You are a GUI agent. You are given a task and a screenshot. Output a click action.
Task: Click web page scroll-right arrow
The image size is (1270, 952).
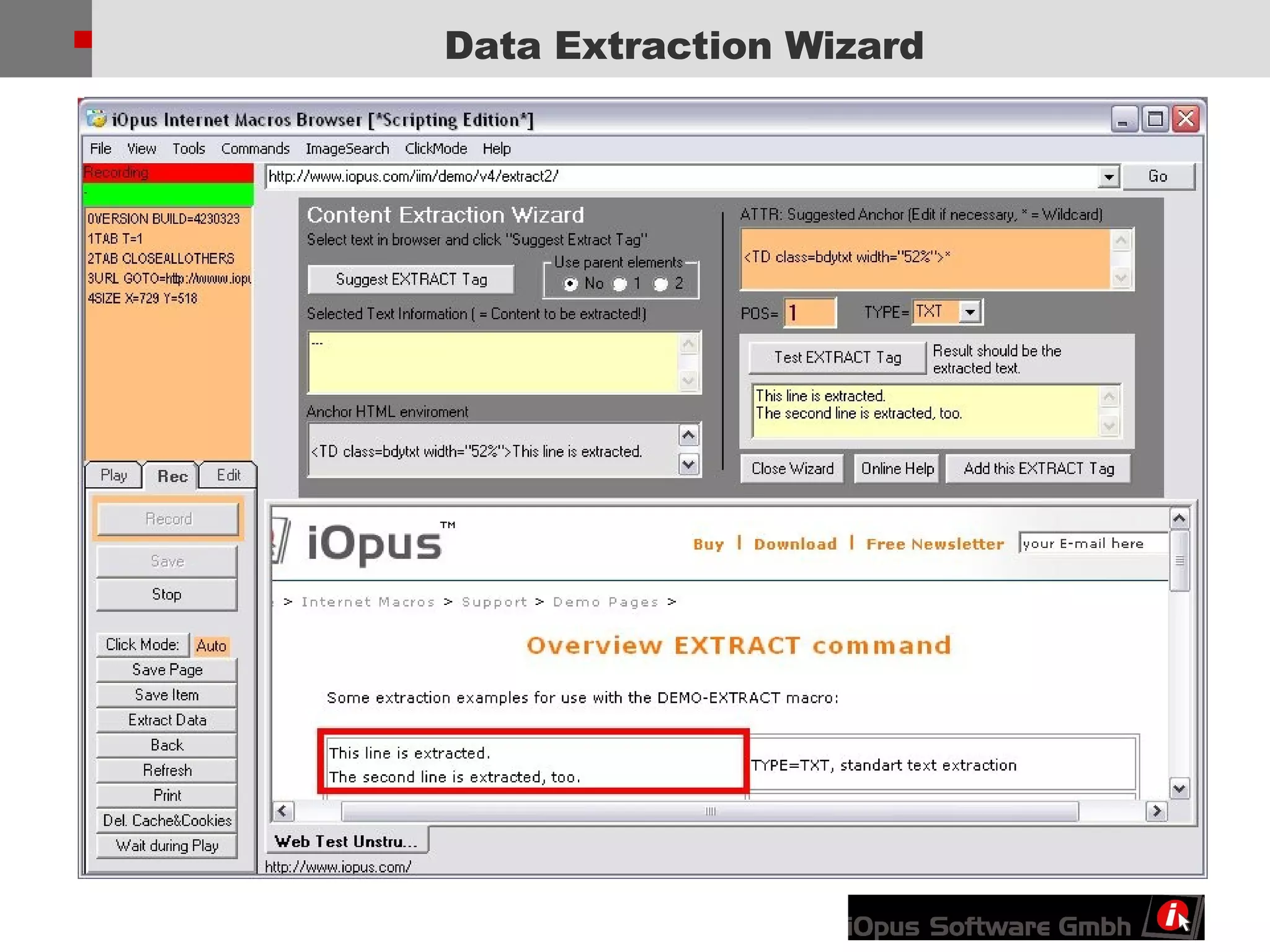1157,811
